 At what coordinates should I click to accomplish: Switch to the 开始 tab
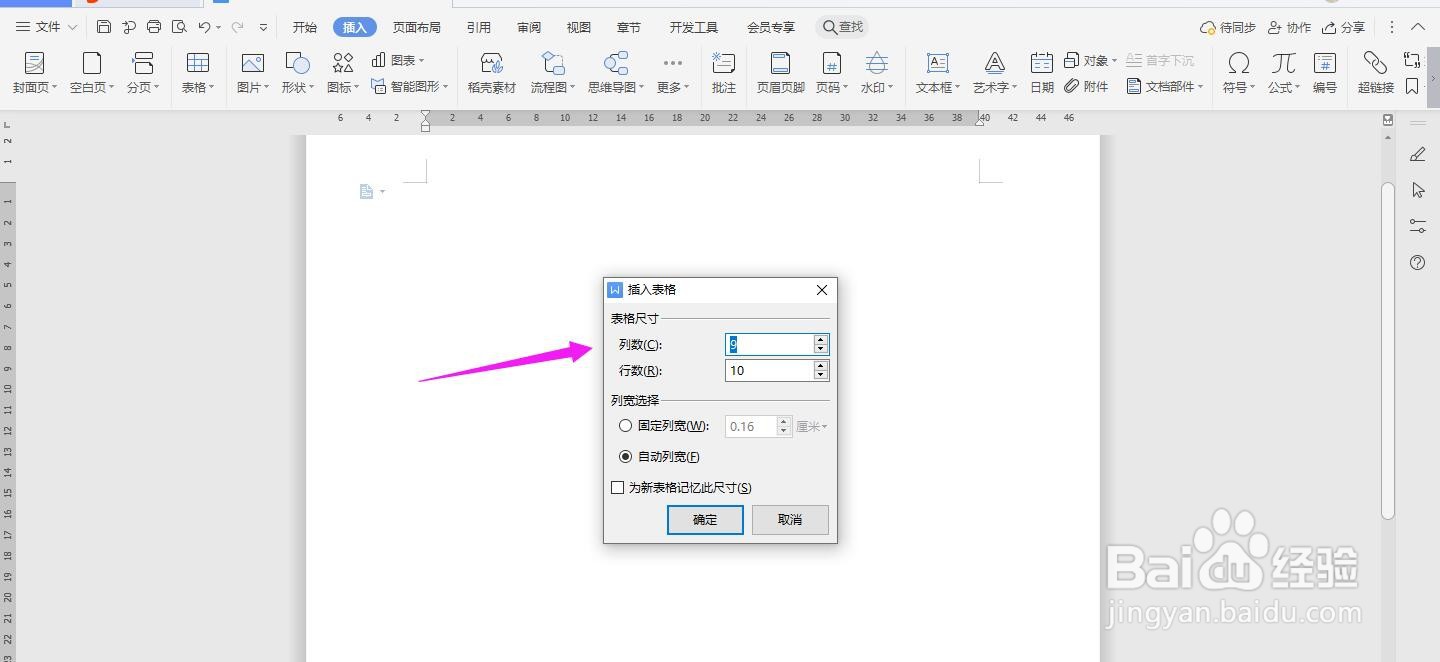305,27
